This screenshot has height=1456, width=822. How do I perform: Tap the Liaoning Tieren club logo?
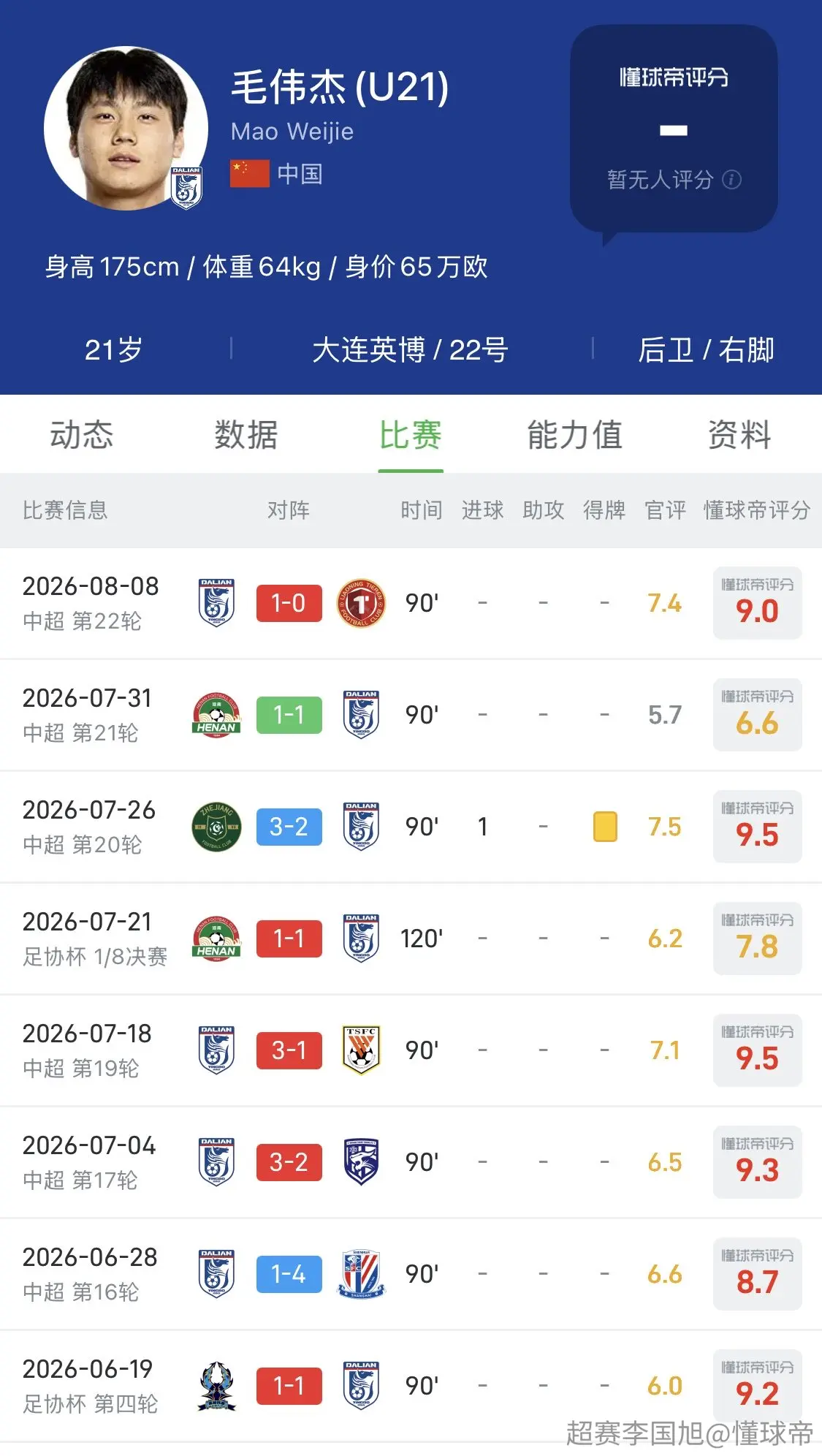pos(361,603)
